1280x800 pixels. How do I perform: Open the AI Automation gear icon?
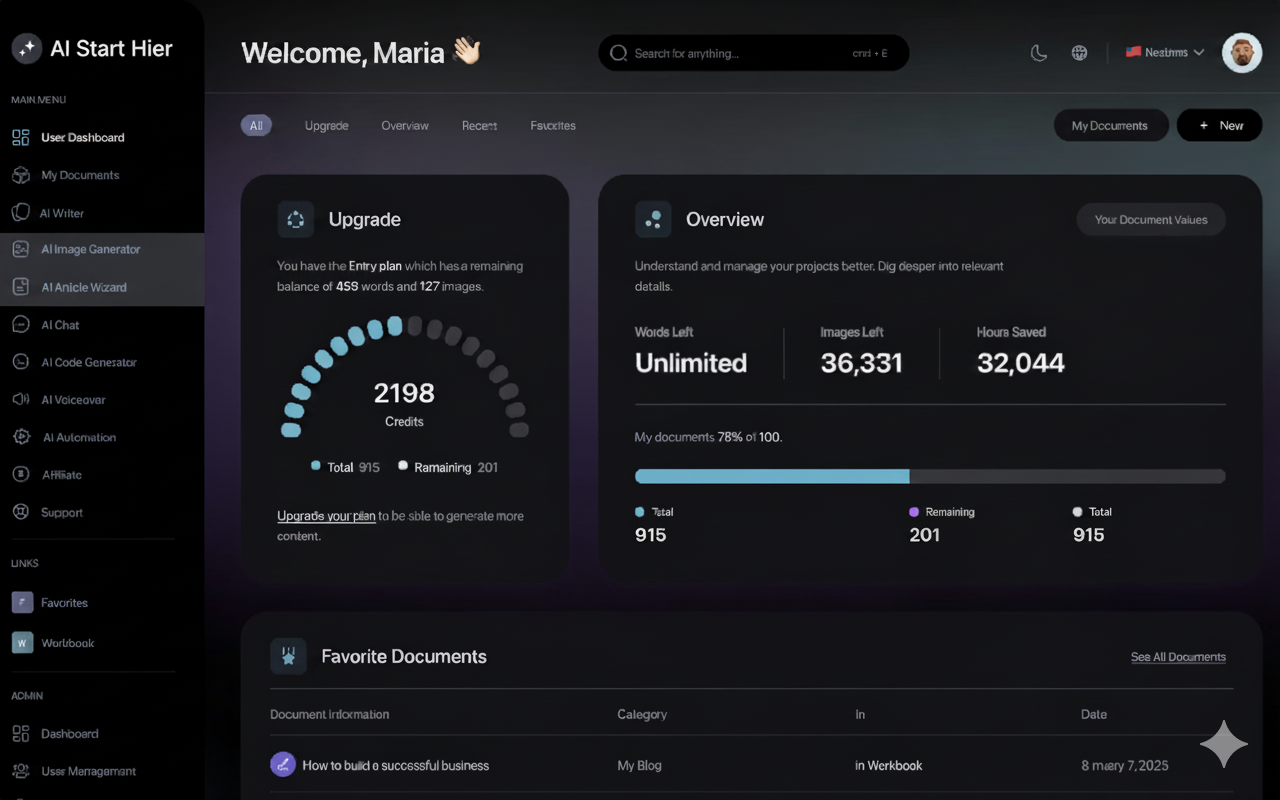tap(21, 437)
